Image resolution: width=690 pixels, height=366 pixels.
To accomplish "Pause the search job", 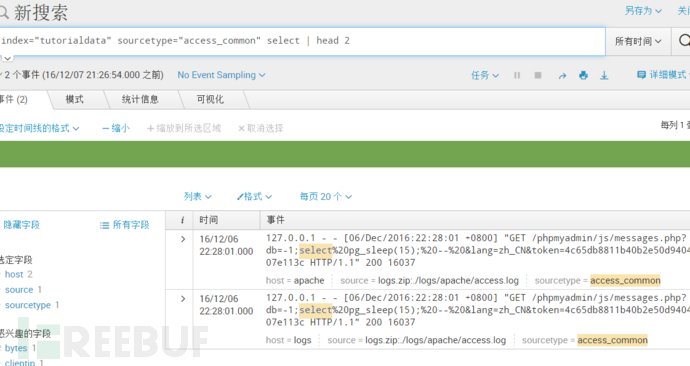I will [517, 75].
